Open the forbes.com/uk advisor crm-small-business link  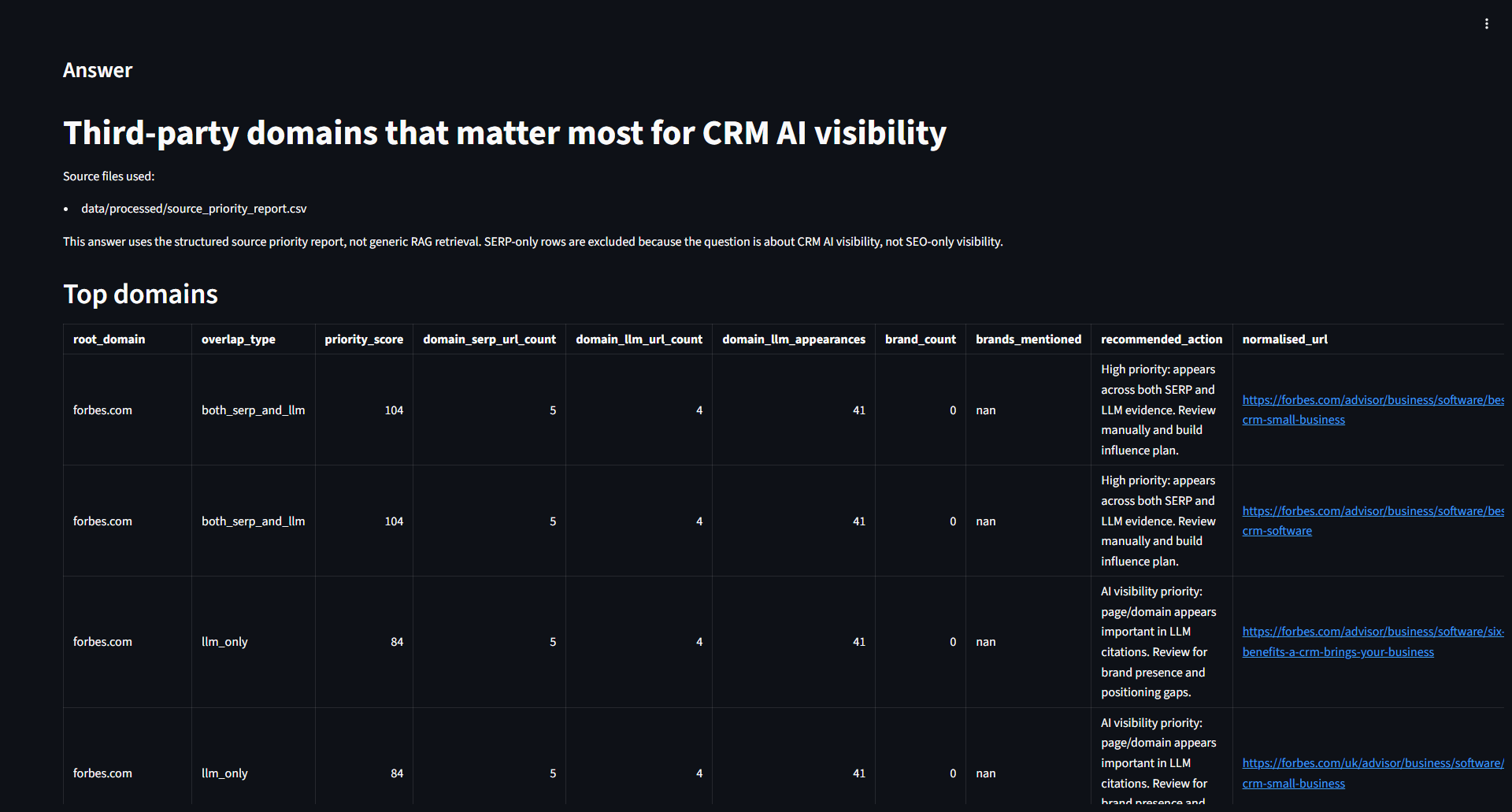click(x=1373, y=773)
